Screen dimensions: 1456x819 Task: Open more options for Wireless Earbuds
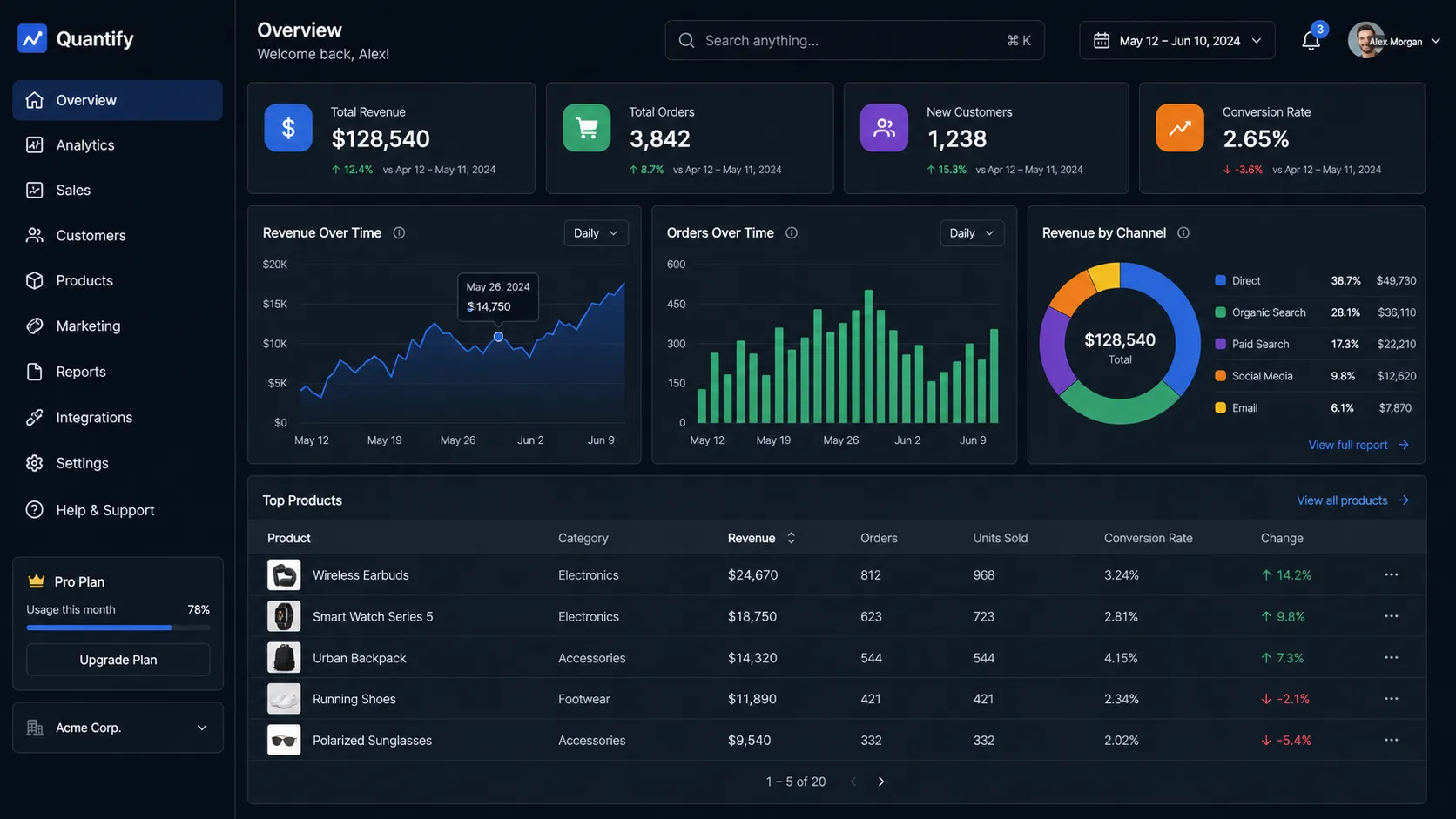click(1392, 574)
